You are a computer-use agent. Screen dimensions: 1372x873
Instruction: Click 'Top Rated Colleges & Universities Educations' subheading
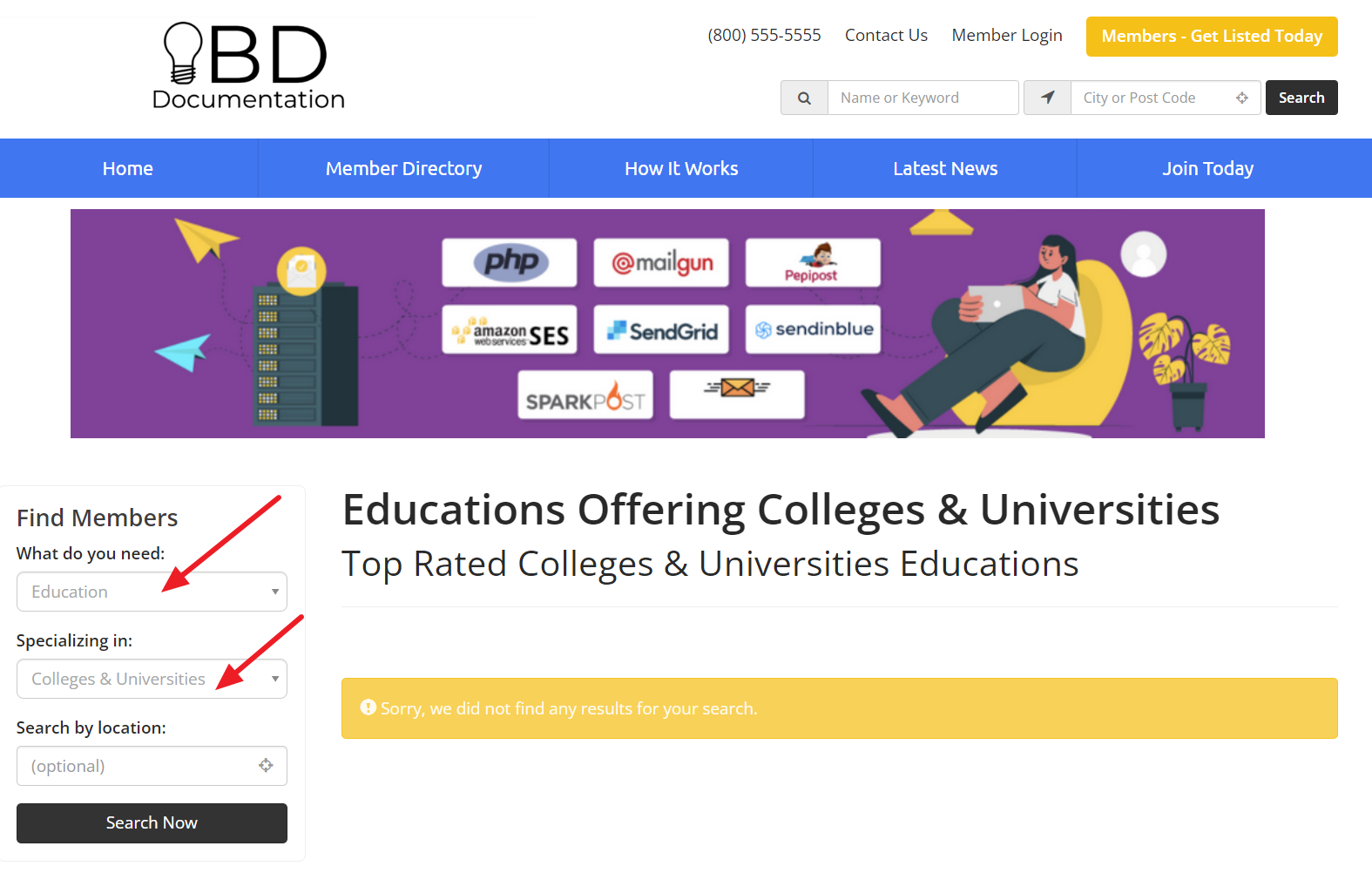pos(710,564)
